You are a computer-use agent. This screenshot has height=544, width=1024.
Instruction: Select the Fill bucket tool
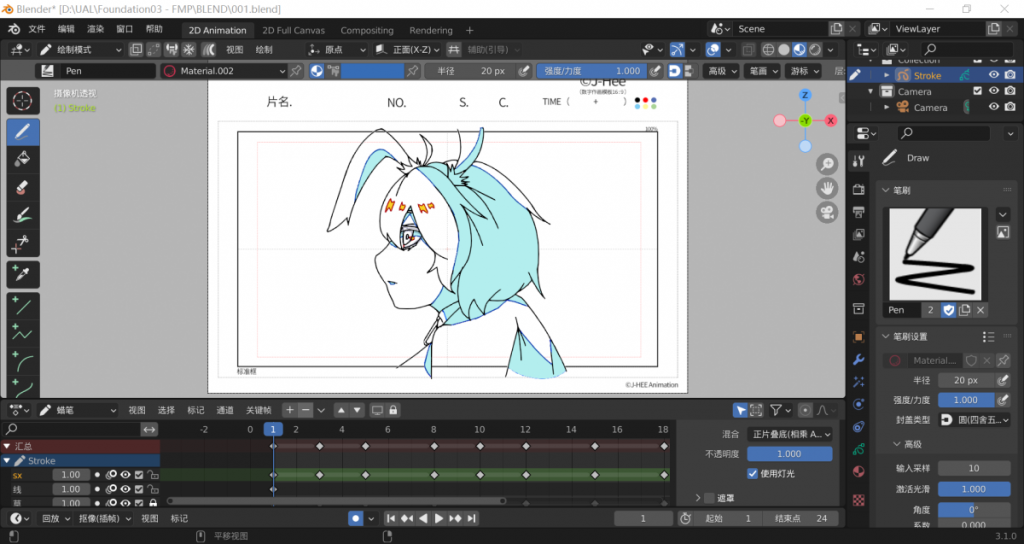point(23,159)
